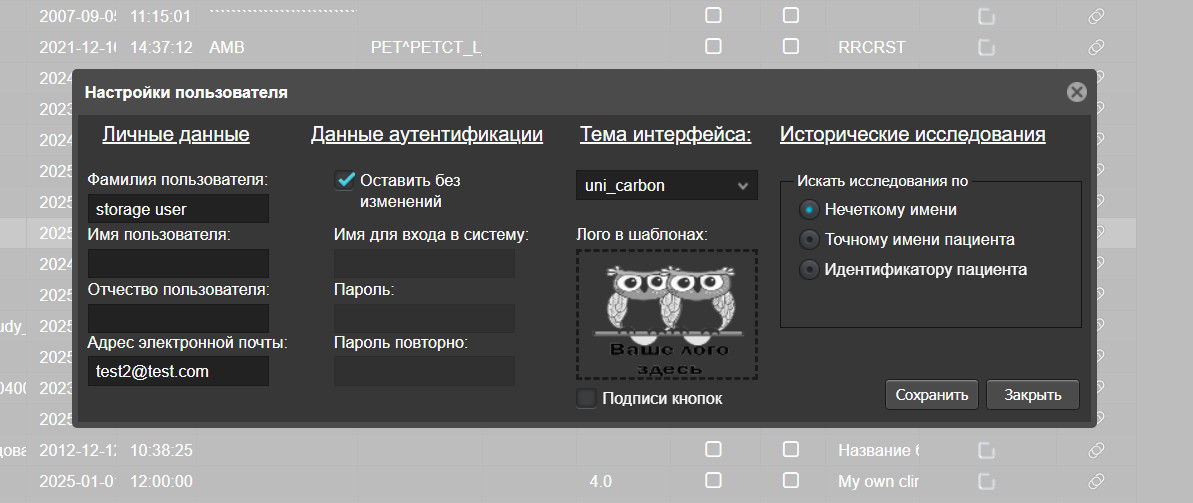The image size is (1193, 503).
Task: Select the Точному имени пациента radio option
Action: (x=809, y=240)
